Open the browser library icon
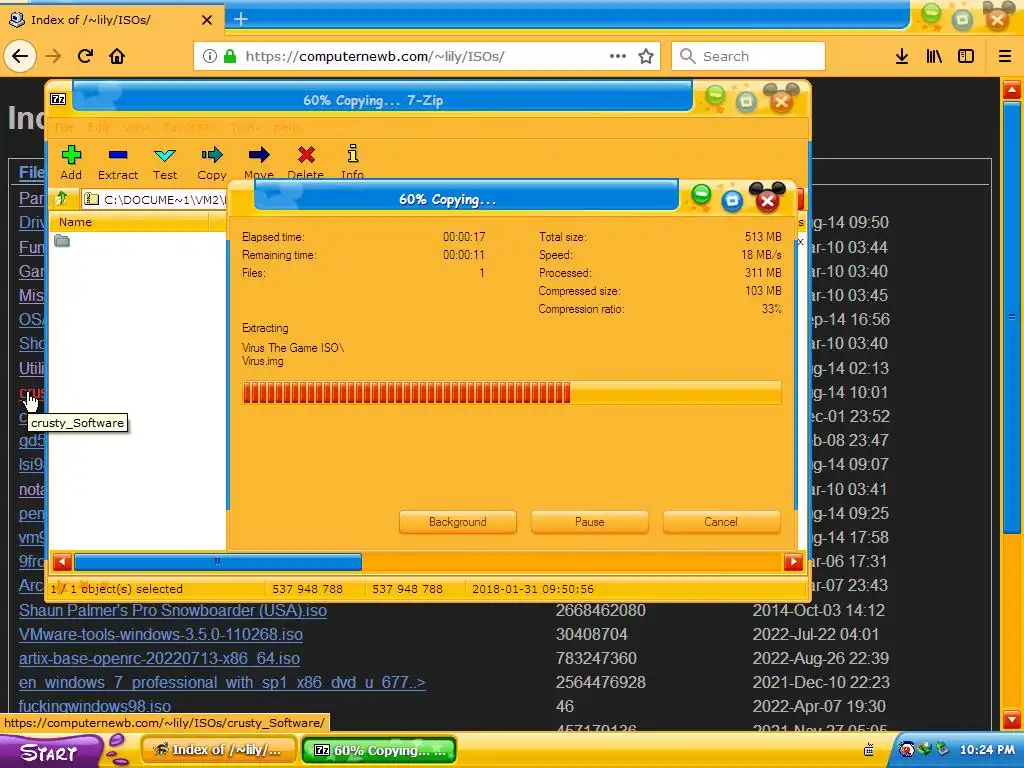Viewport: 1024px width, 768px height. 934,57
